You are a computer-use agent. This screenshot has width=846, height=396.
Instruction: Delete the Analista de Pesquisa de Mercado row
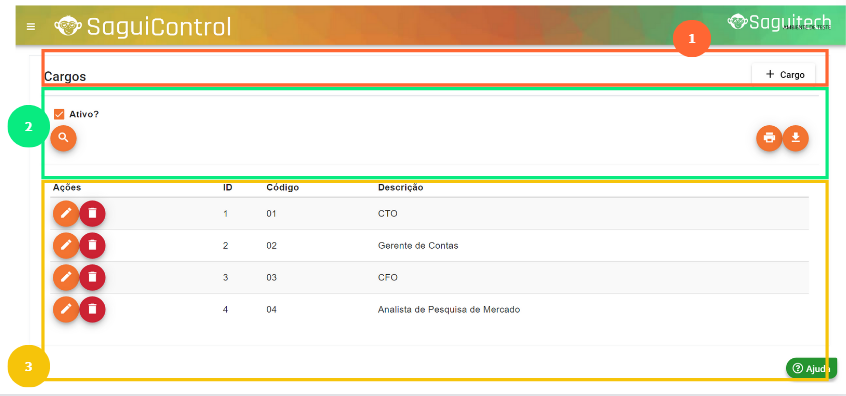click(x=93, y=309)
